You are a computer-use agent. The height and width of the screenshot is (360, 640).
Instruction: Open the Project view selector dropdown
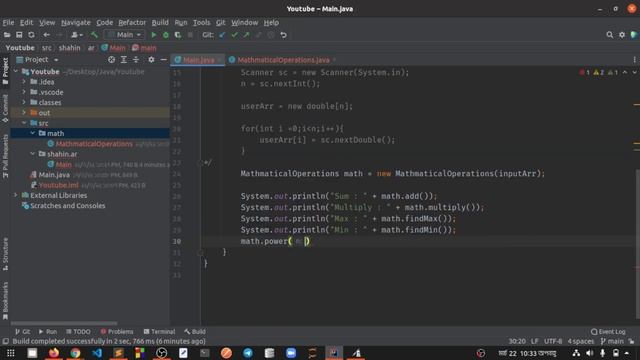(38, 60)
